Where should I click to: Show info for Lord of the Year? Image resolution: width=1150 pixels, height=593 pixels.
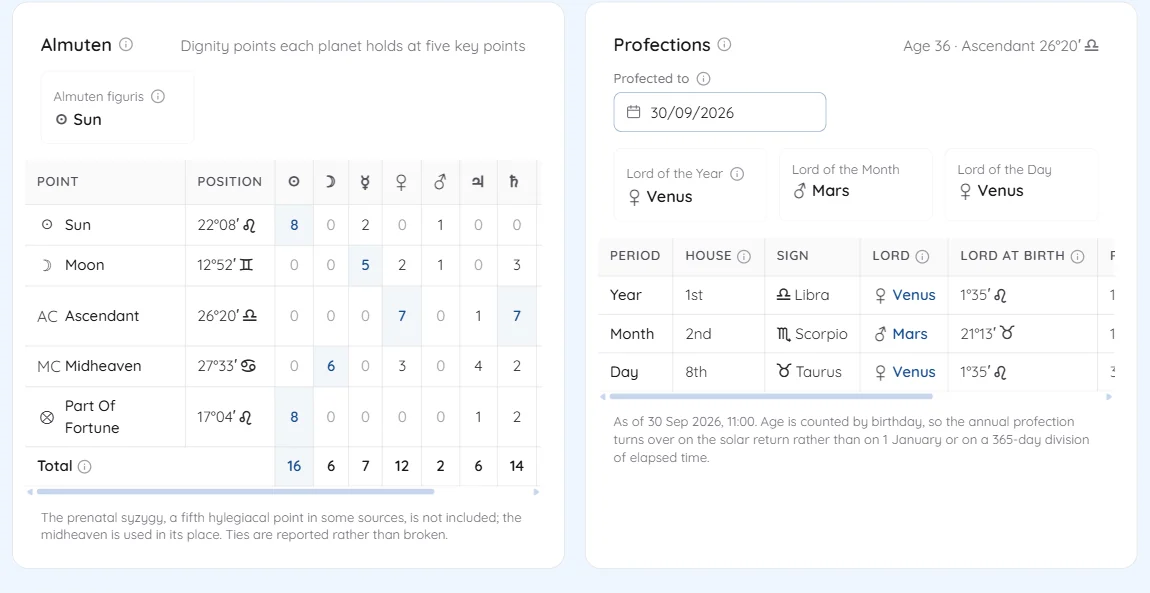[x=737, y=174]
